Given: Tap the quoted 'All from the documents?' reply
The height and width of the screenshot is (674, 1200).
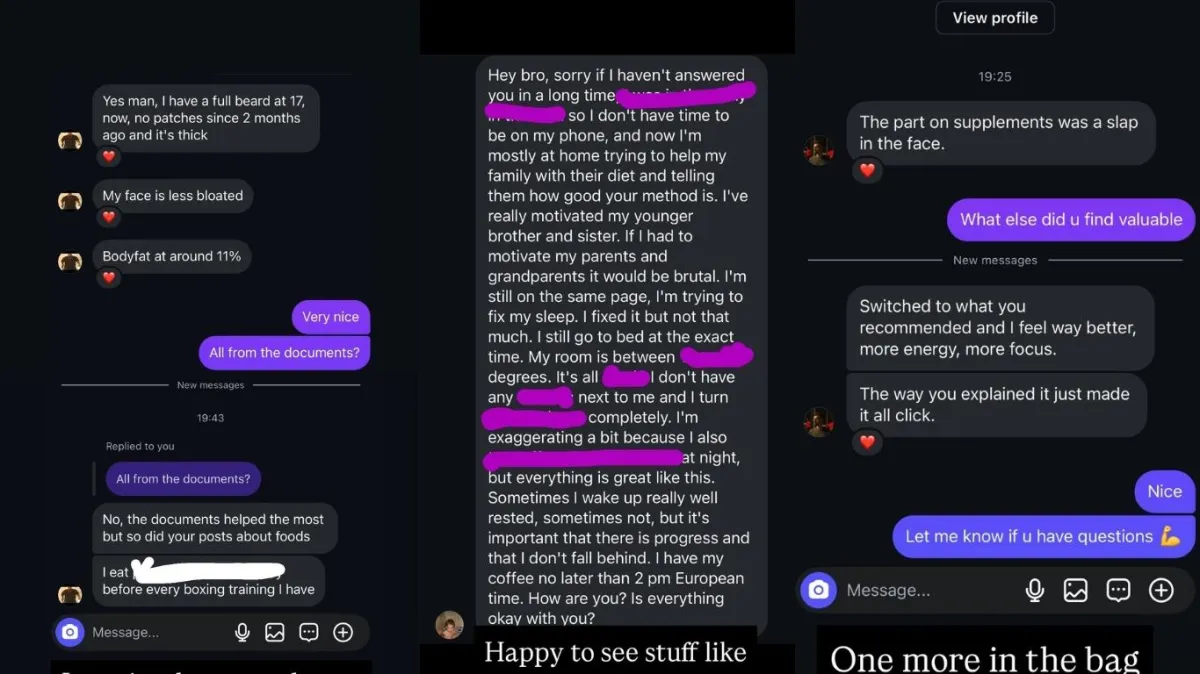Looking at the screenshot, I should point(183,479).
